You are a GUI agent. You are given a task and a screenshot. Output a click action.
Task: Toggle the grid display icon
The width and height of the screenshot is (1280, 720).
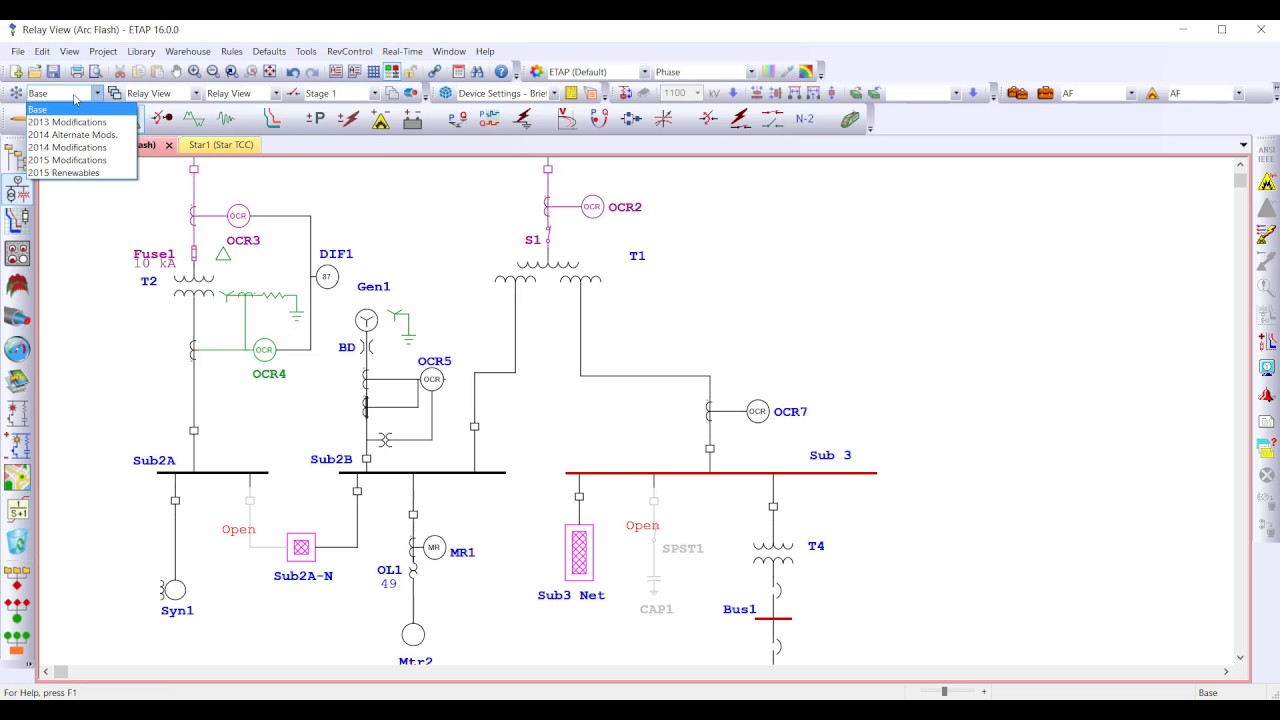click(x=374, y=72)
